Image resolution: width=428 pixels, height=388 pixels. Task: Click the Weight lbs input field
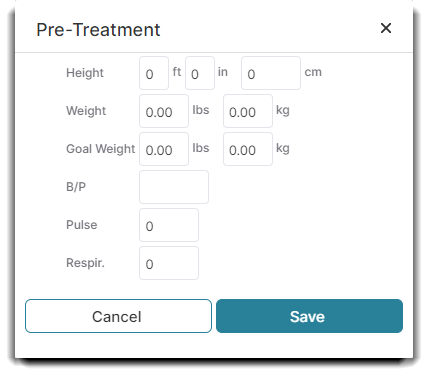[164, 111]
